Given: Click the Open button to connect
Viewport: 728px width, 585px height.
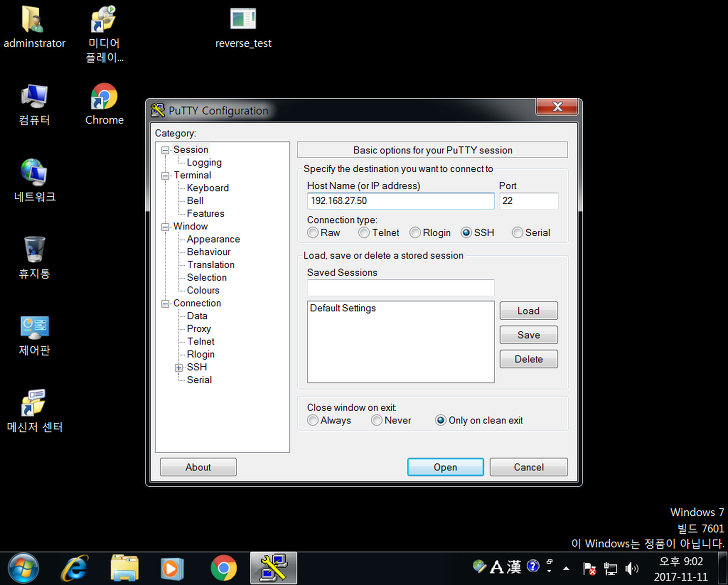Looking at the screenshot, I should click(445, 467).
